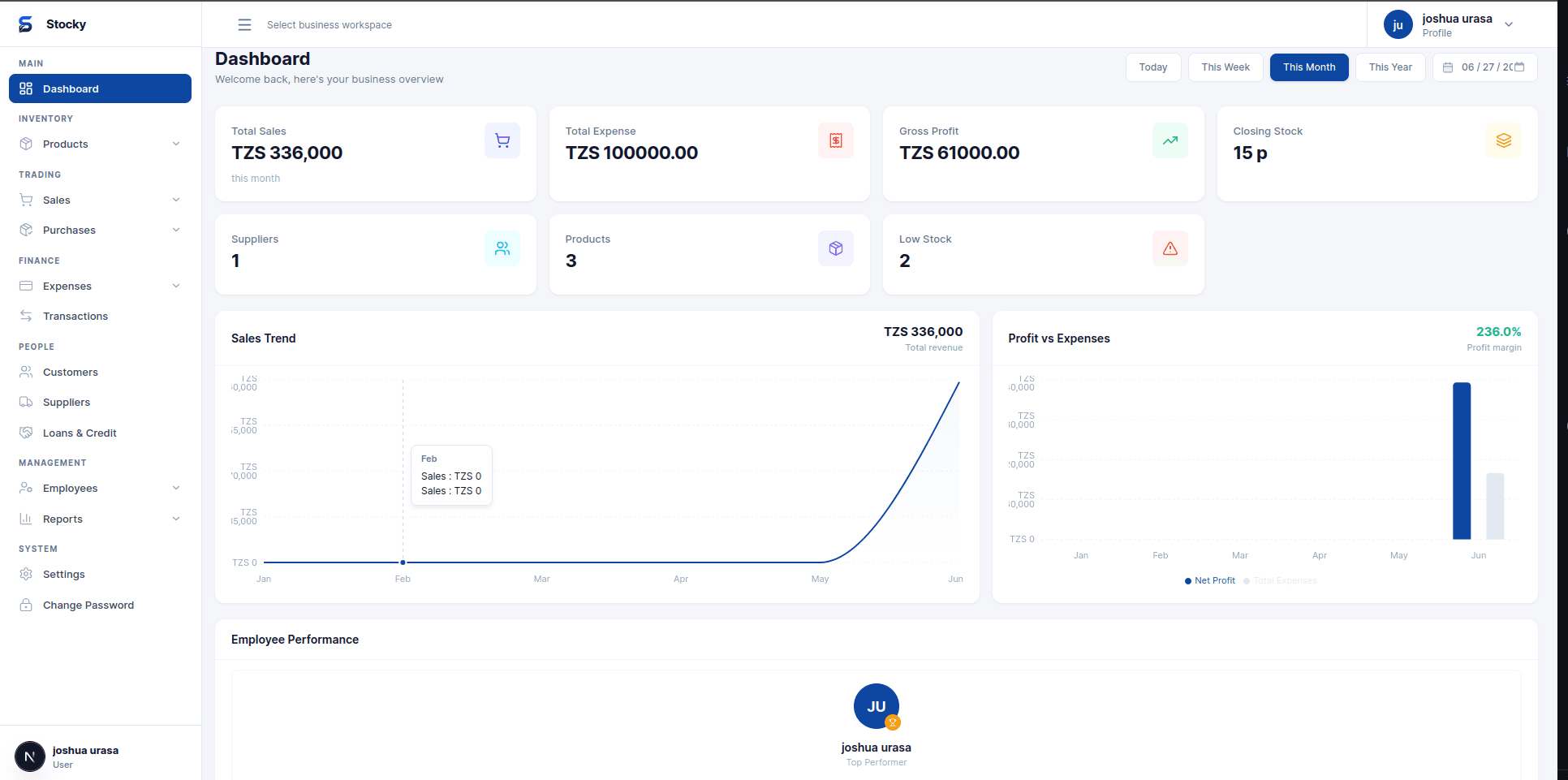Toggle the Net Profit legend item

tap(1210, 580)
